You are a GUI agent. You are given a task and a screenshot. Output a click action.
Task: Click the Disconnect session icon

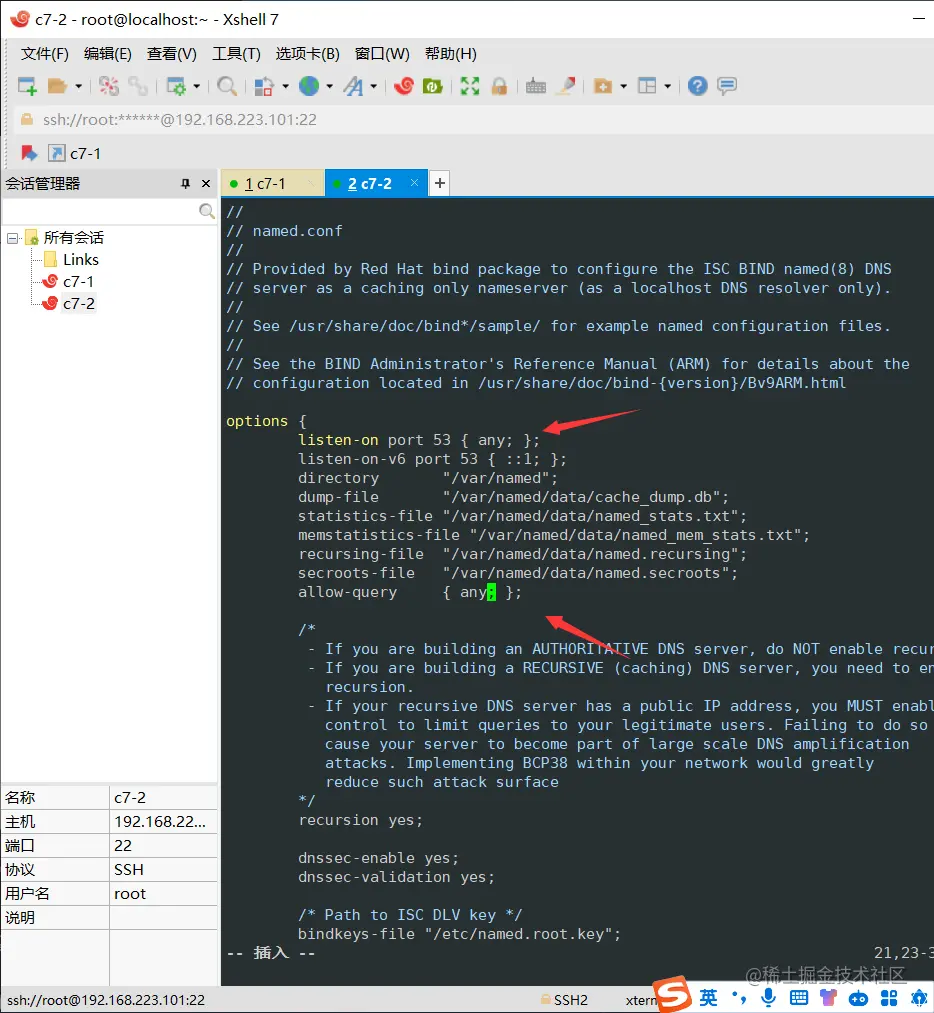tap(109, 86)
